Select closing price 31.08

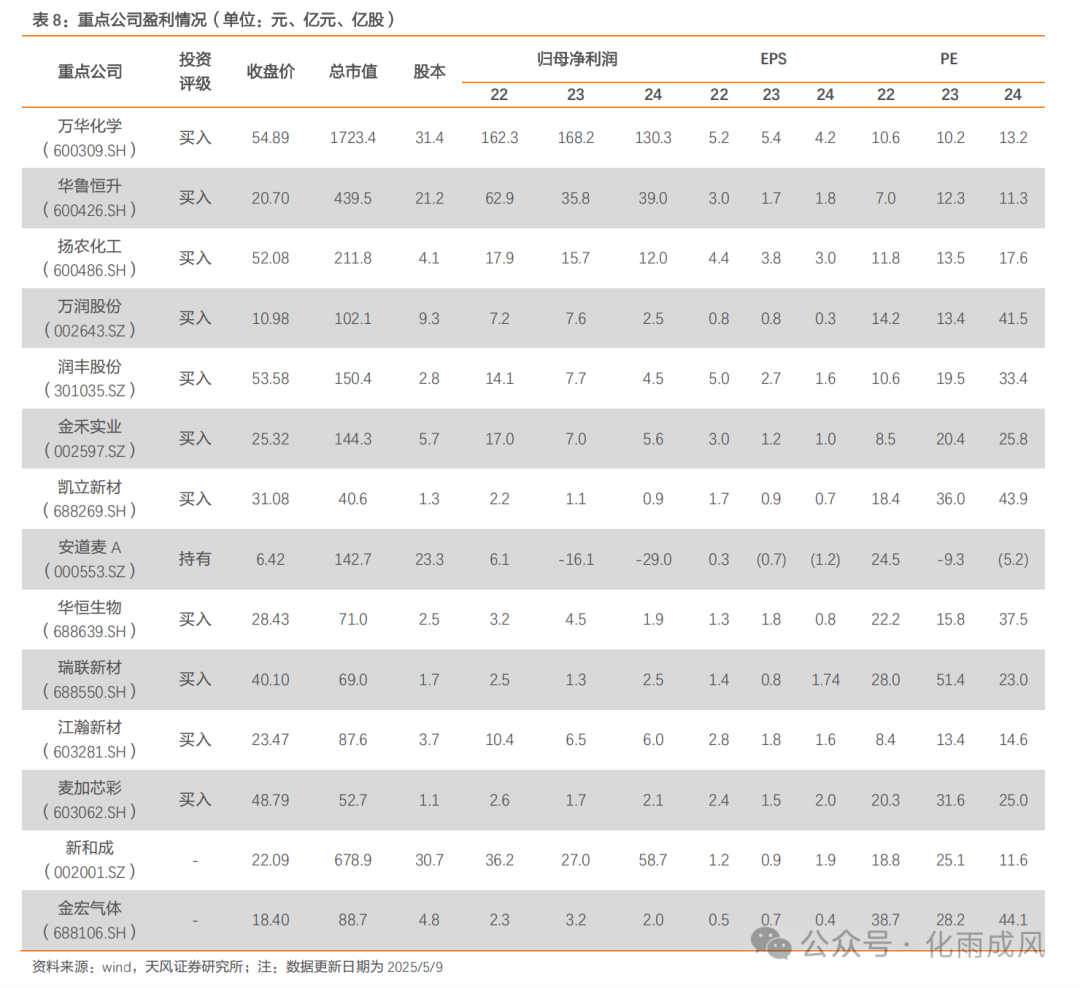270,499
